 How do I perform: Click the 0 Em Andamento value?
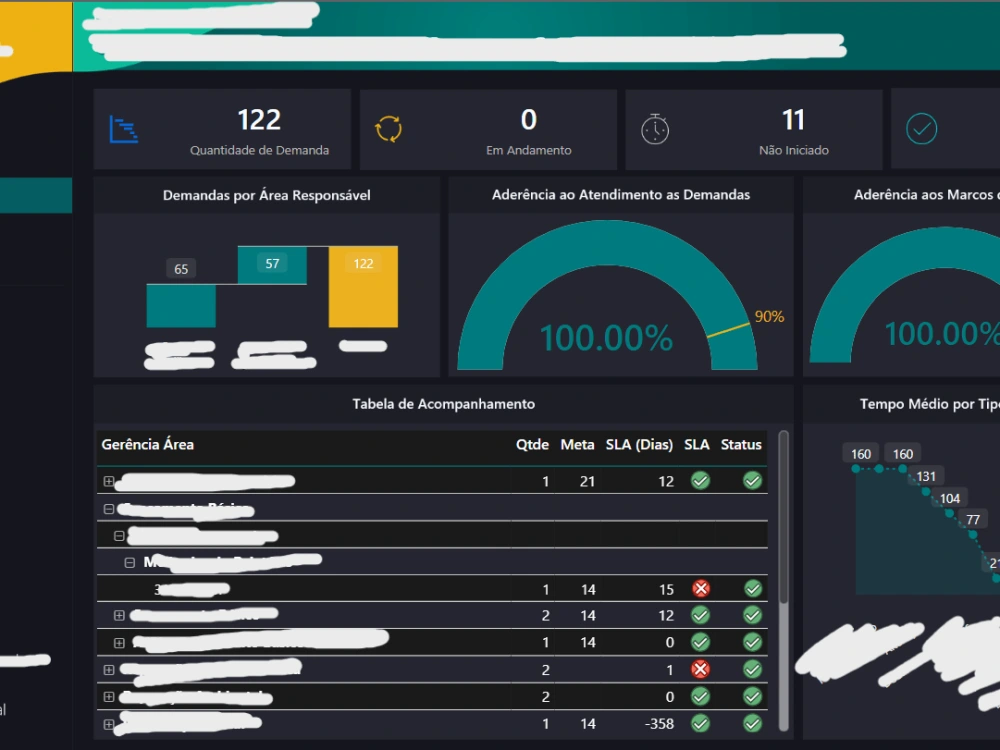(529, 120)
